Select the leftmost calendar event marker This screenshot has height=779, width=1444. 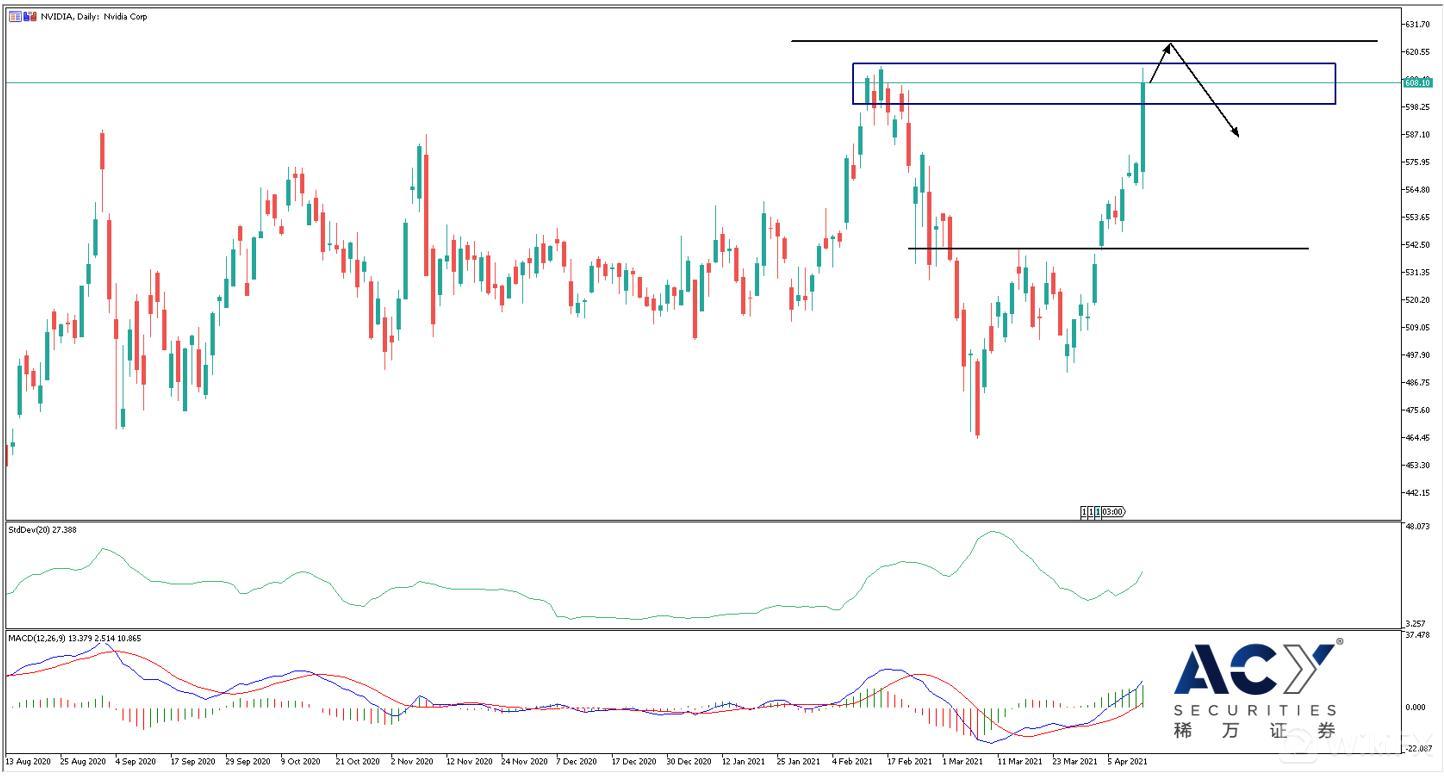(1084, 512)
